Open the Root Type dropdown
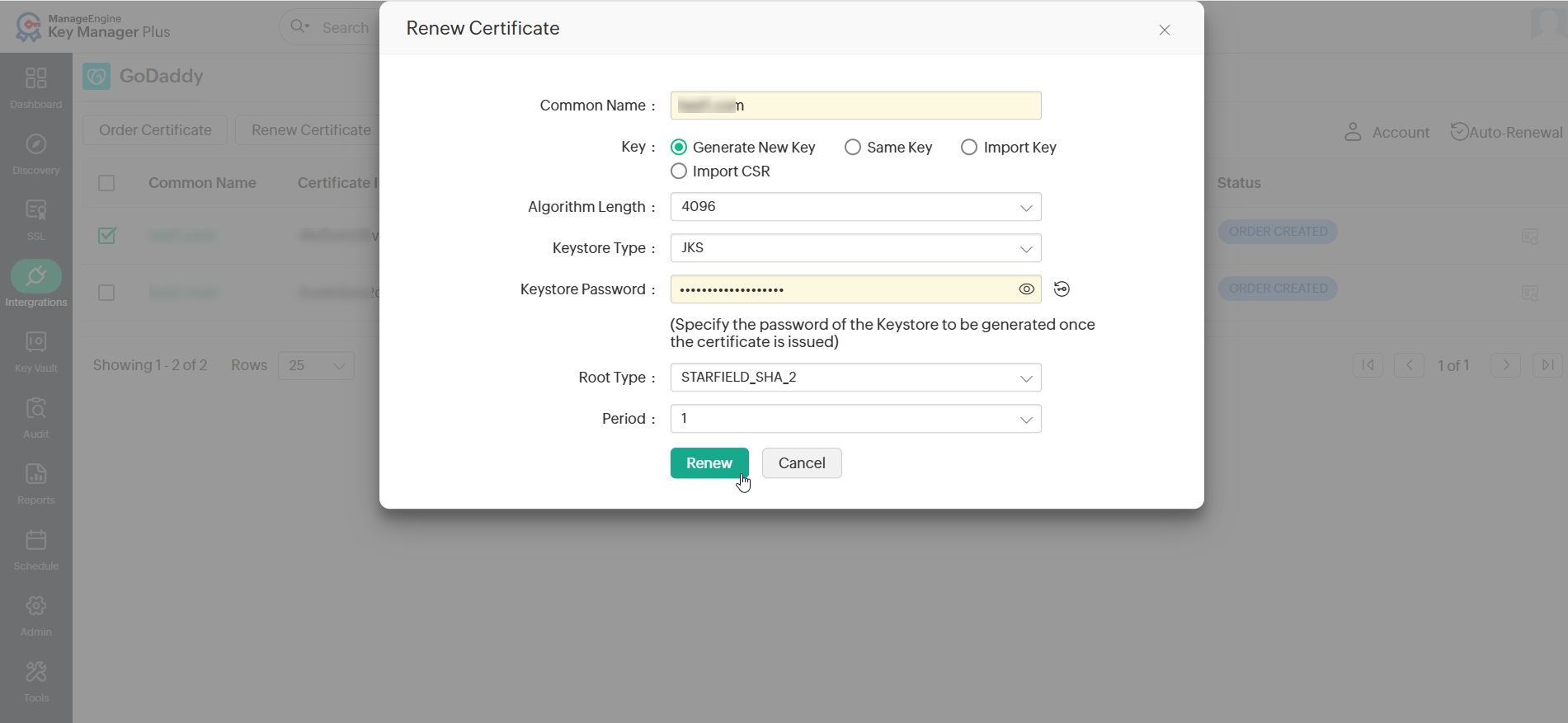Screen dimensions: 1568x723 [x=855, y=378]
